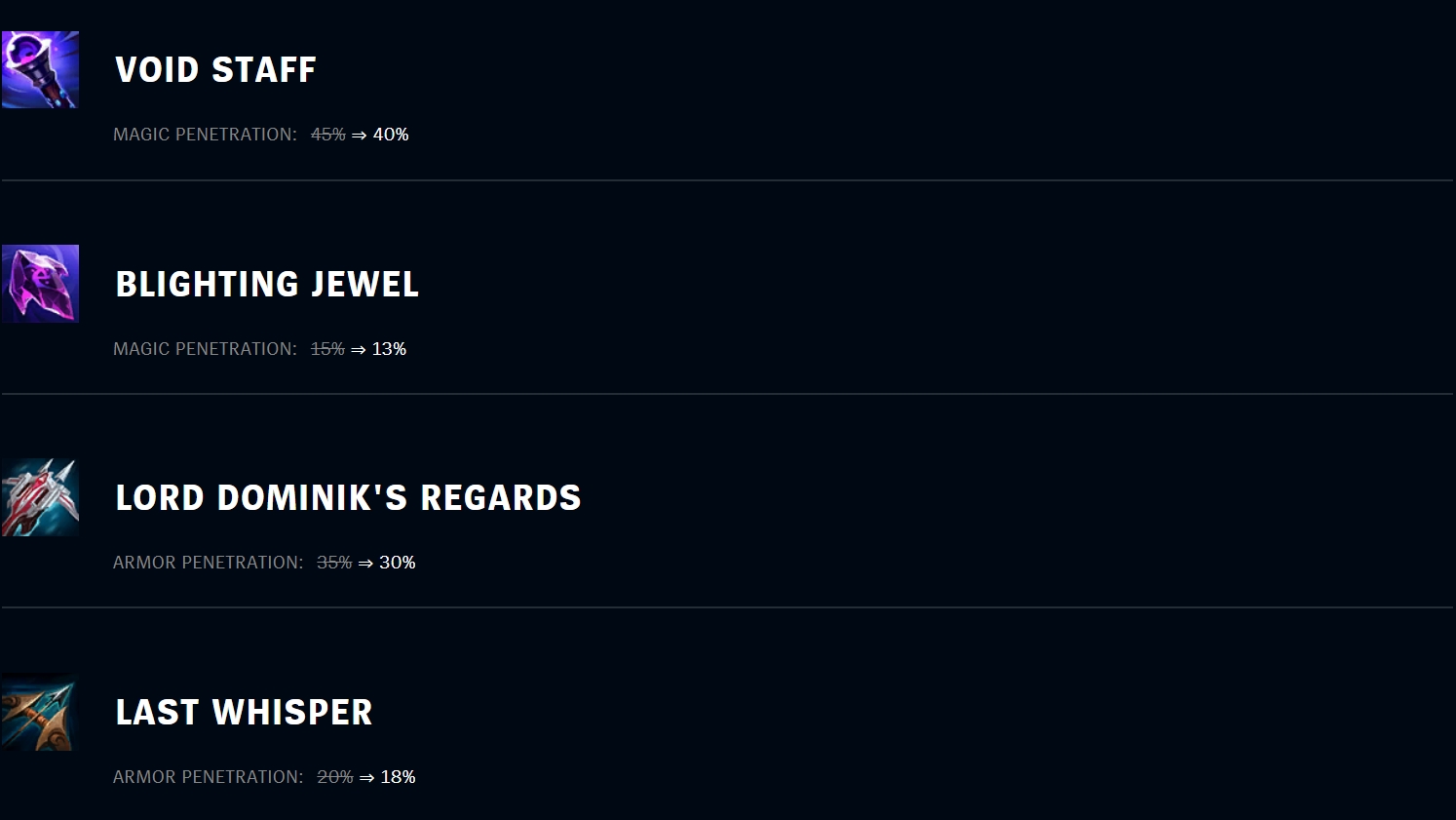The width and height of the screenshot is (1456, 820).
Task: Open the Lord Dominik's Regards title
Action: 348,498
